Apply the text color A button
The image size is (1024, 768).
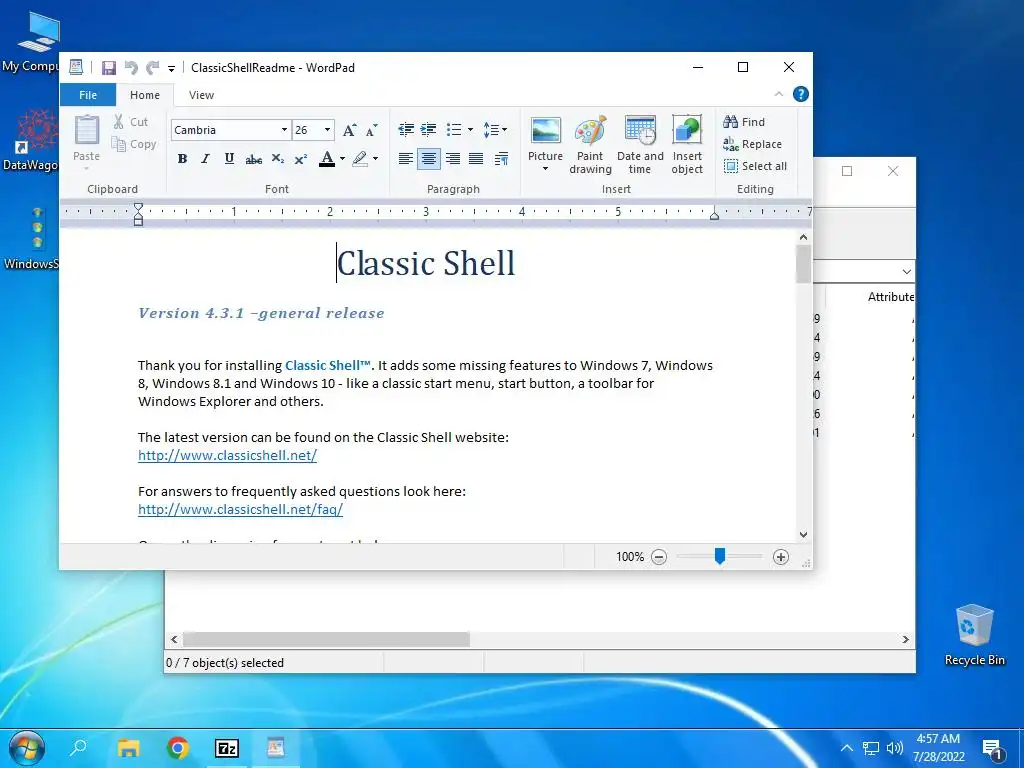pyautogui.click(x=327, y=159)
